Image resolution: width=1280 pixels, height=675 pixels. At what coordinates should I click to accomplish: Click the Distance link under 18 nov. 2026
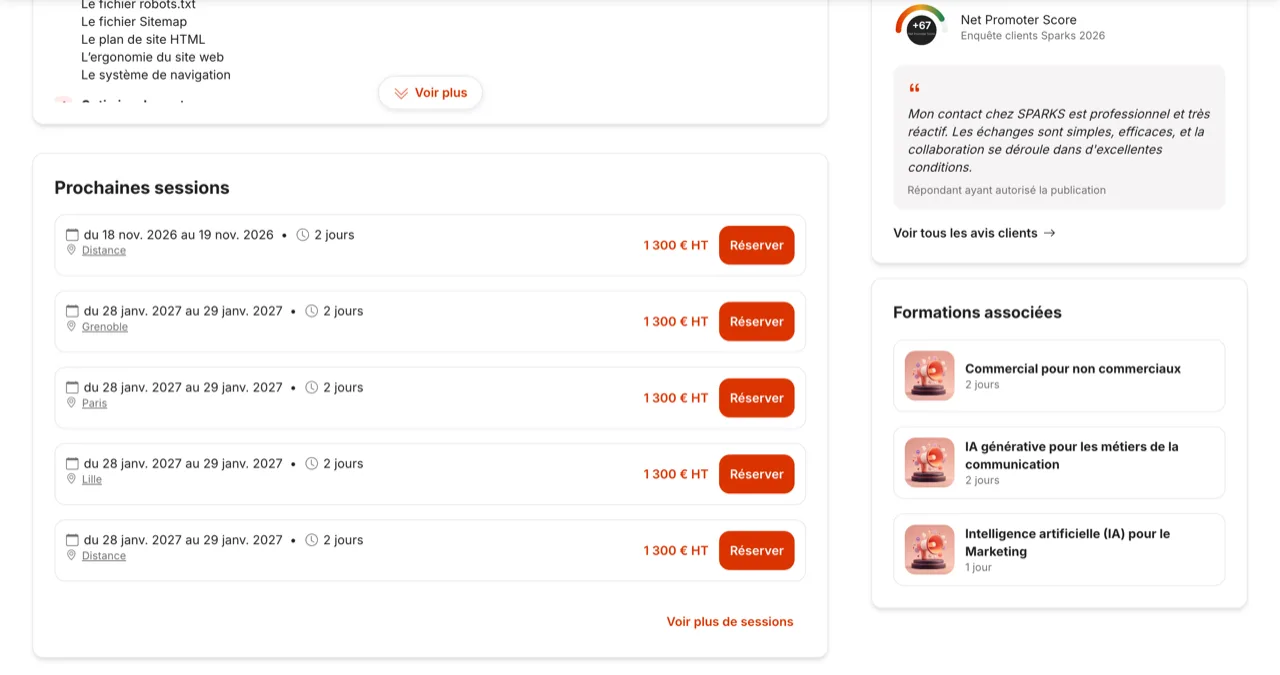pyautogui.click(x=104, y=250)
